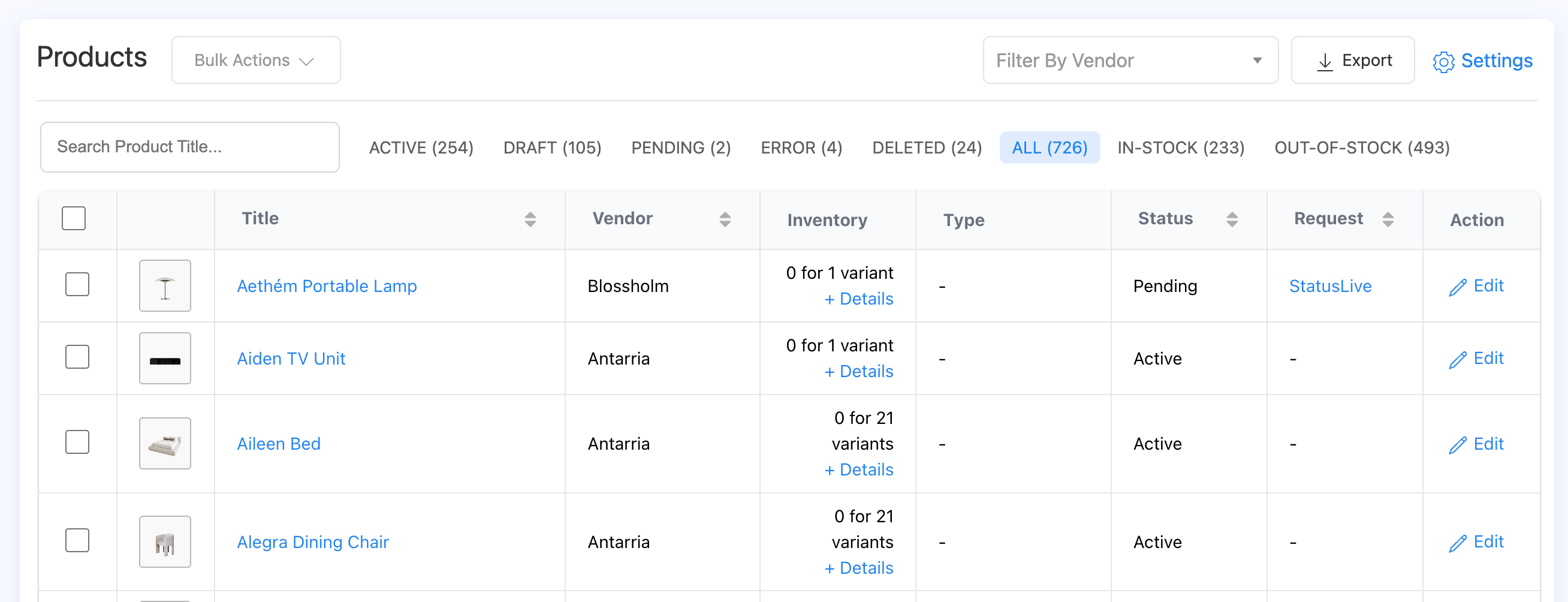Sort by Vendor column arrows
1568x602 pixels.
[725, 219]
